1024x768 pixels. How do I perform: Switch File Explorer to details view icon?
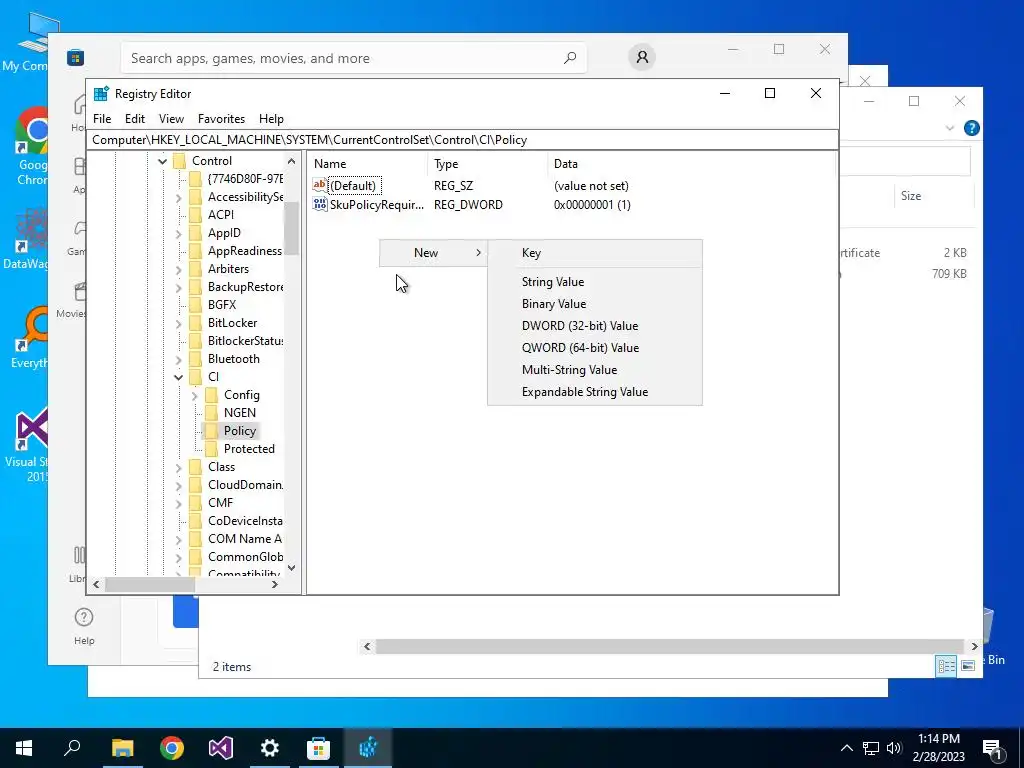click(946, 666)
